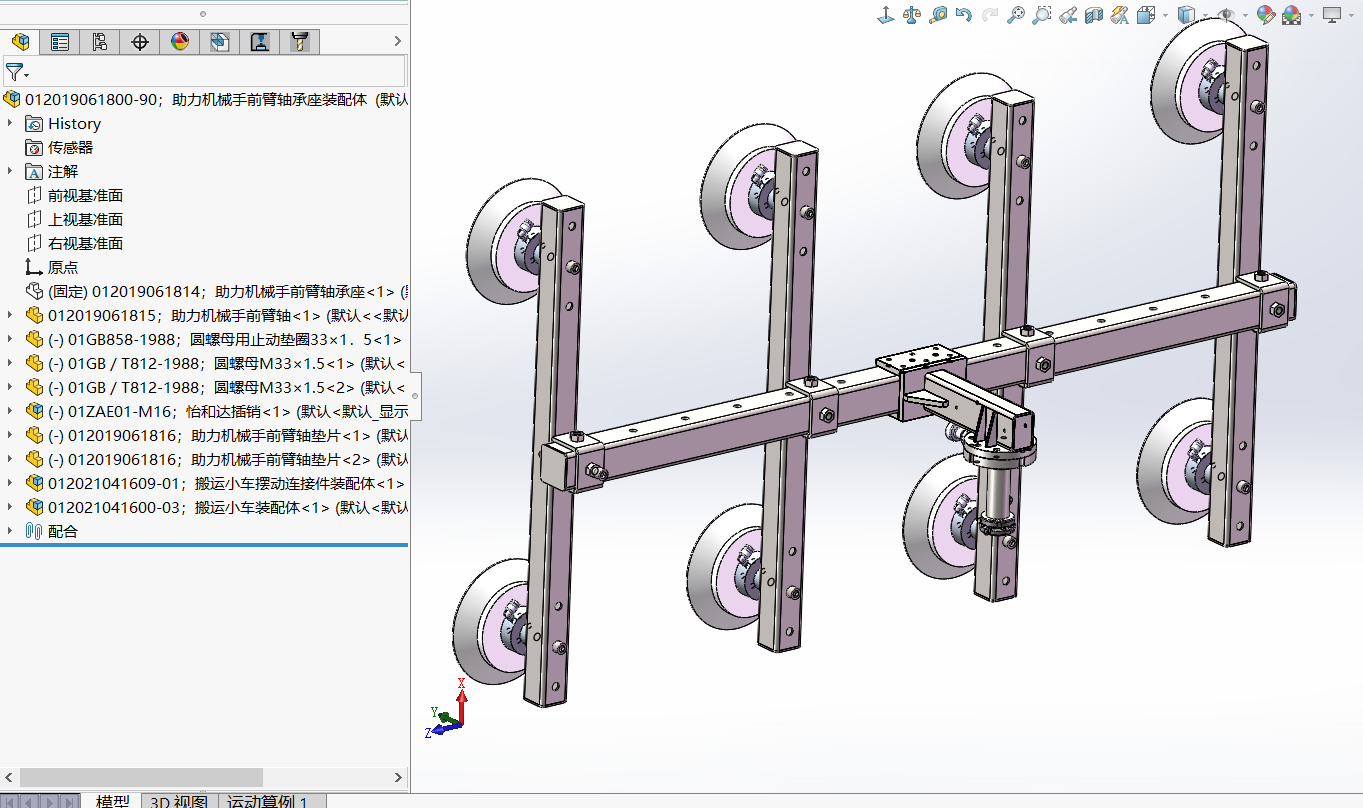Expand the 搬运小车装配体<1> subassembly

pos(10,507)
